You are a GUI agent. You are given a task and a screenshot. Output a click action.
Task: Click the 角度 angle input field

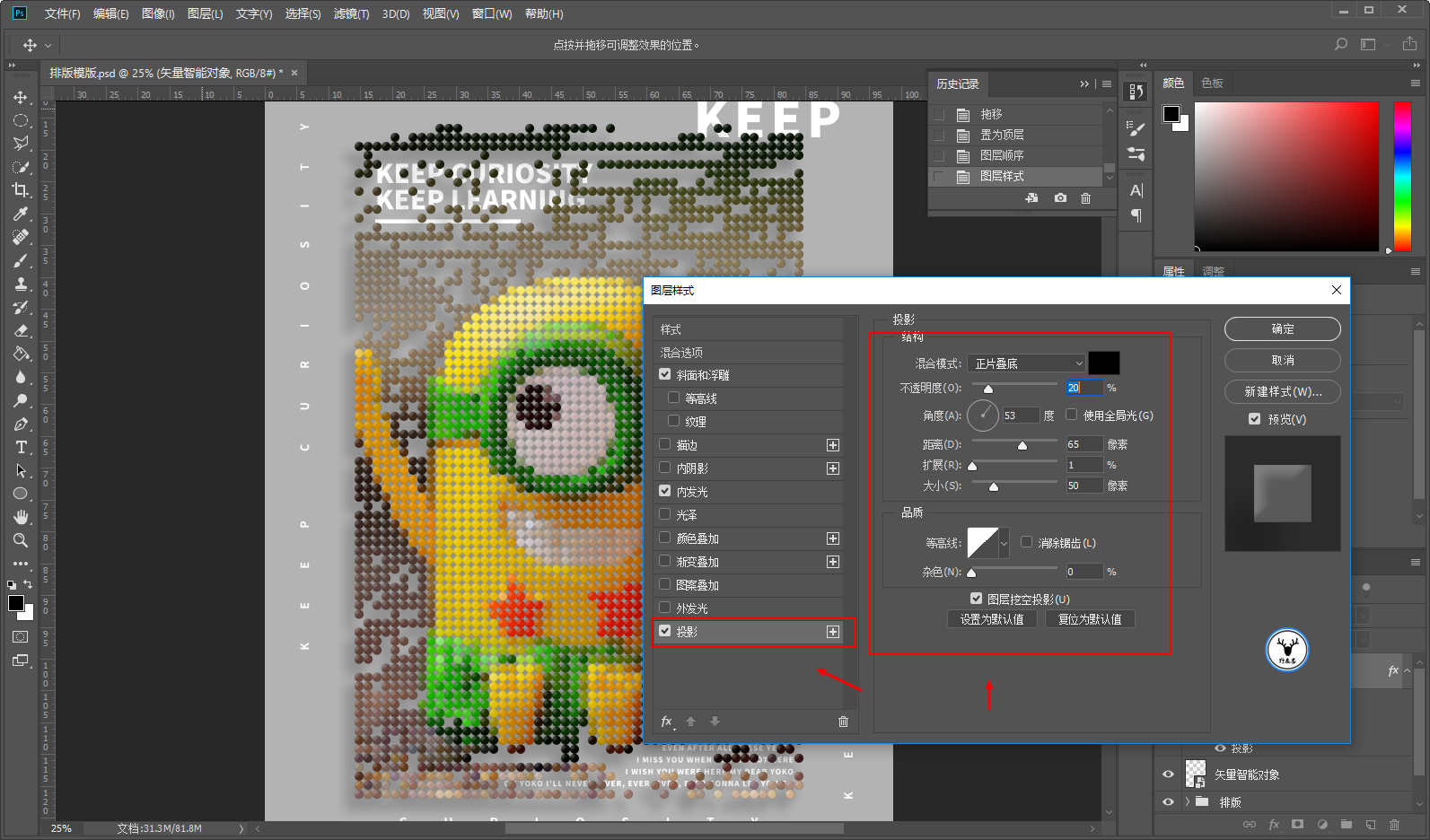pos(1021,416)
